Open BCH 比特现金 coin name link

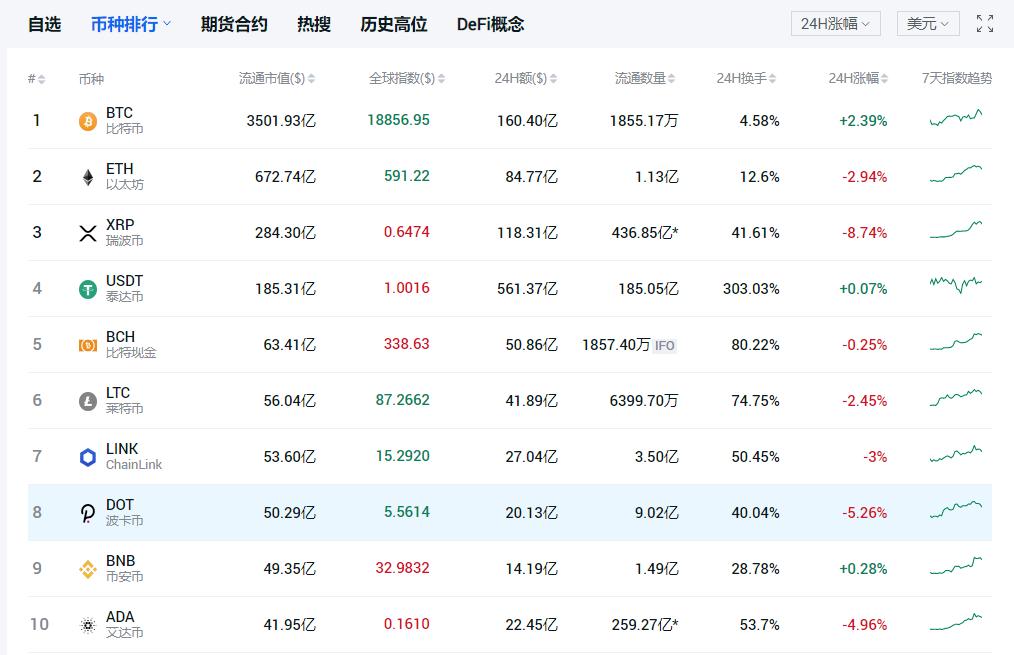131,345
